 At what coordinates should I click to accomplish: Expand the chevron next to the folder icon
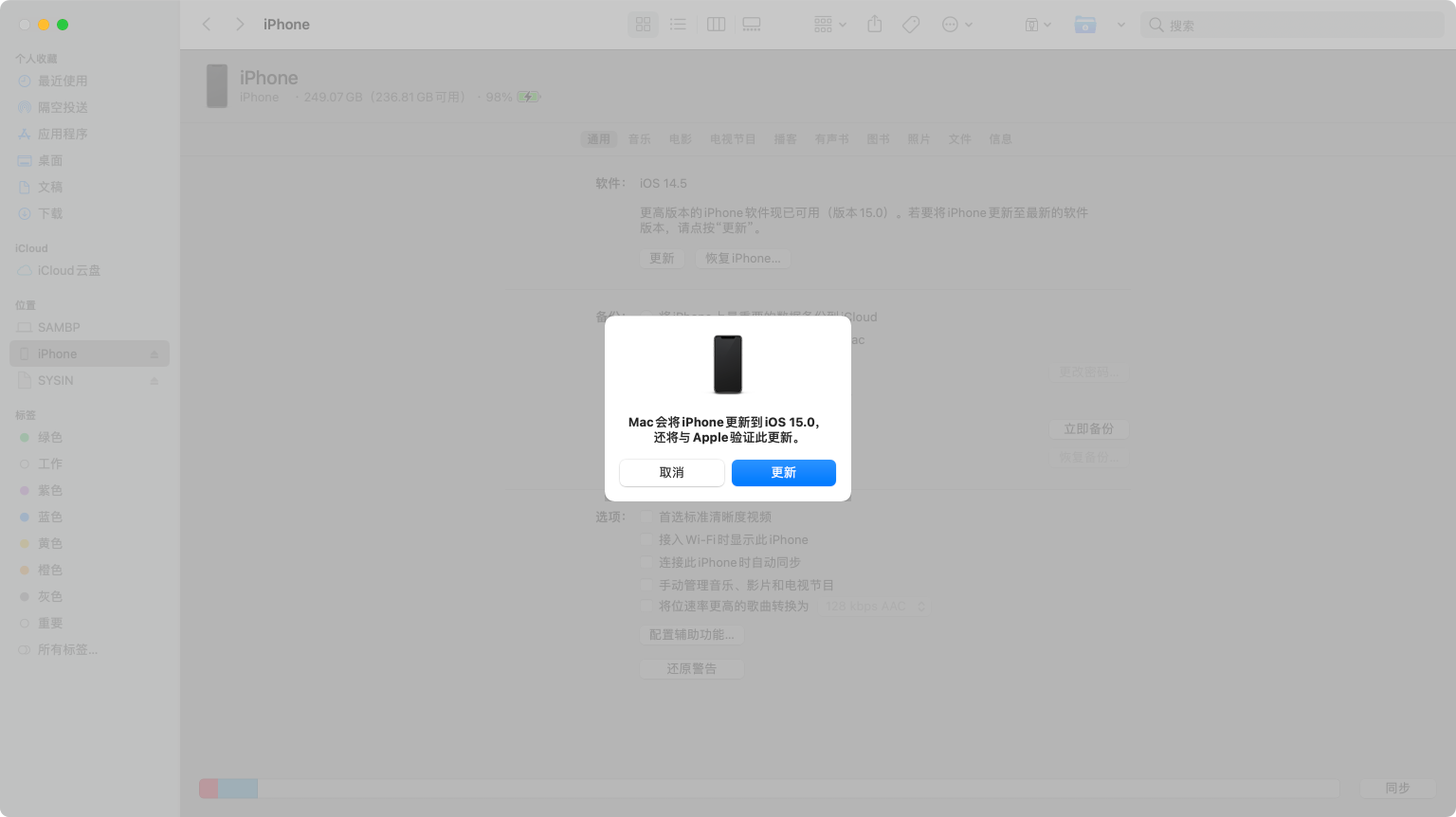tap(1121, 25)
